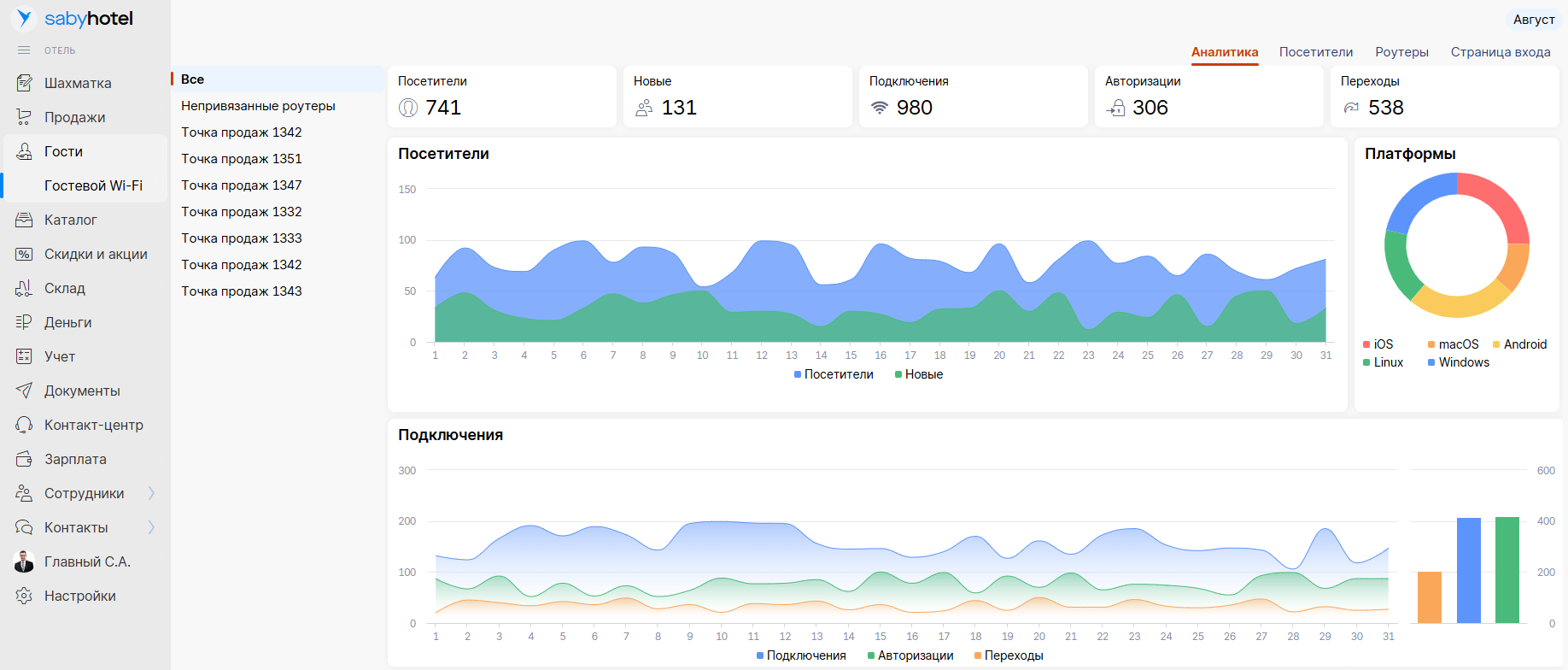Hide Авторизации series in Подключения legend
The width and height of the screenshot is (1568, 670).
910,655
